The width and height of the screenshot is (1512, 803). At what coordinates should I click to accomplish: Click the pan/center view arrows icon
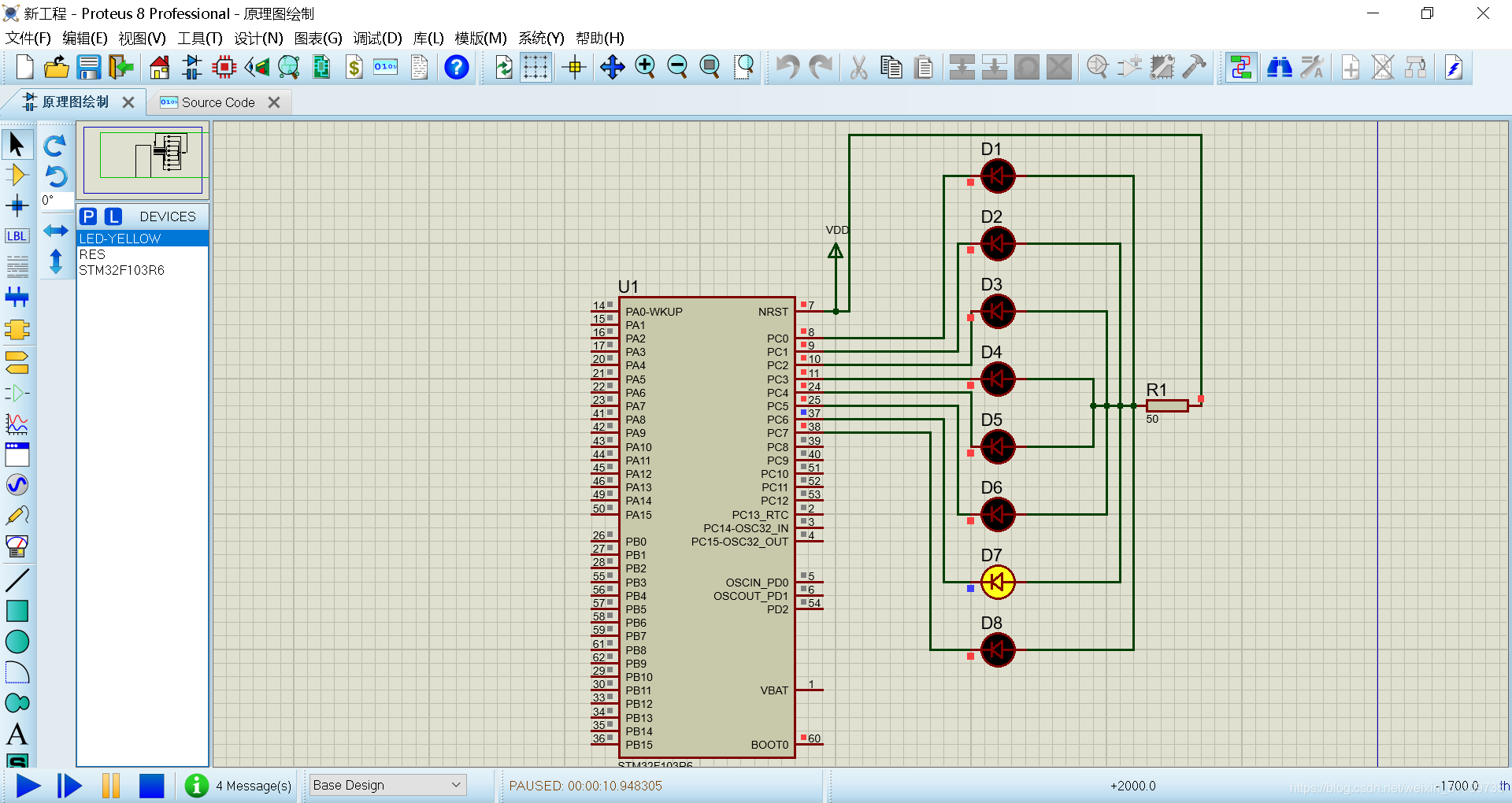(612, 67)
